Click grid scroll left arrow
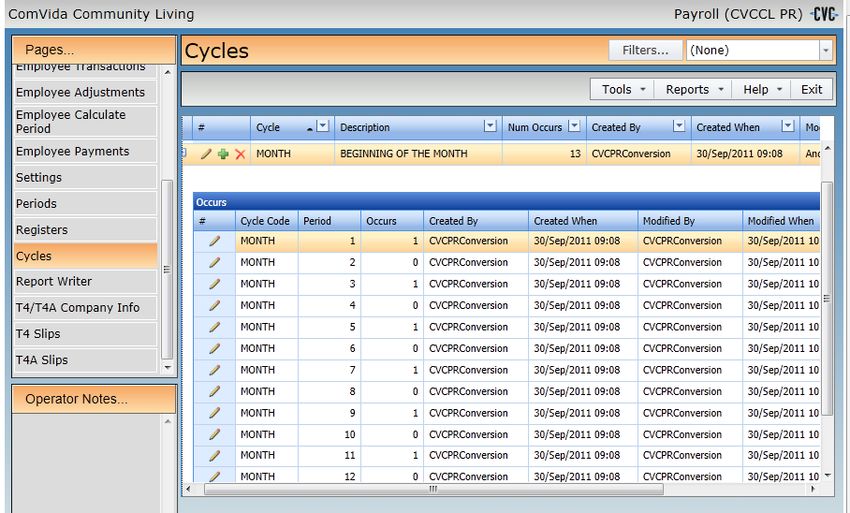 point(188,489)
